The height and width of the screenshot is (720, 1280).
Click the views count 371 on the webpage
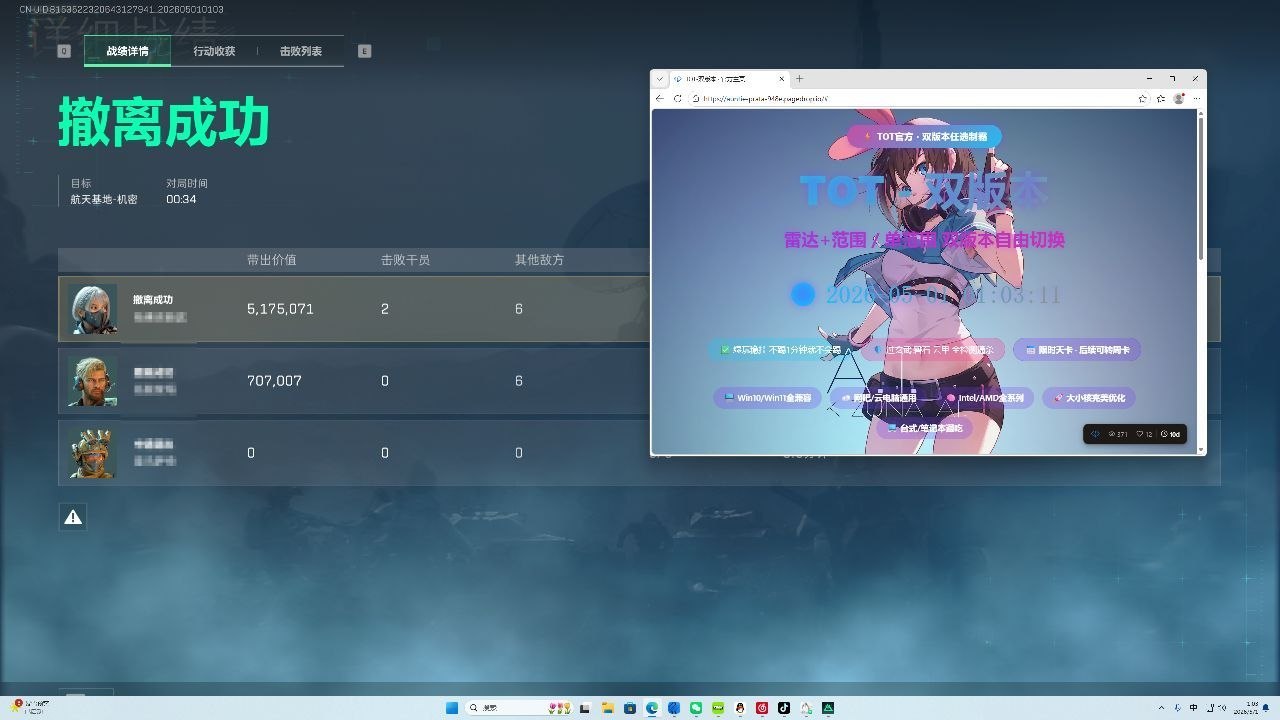1118,434
